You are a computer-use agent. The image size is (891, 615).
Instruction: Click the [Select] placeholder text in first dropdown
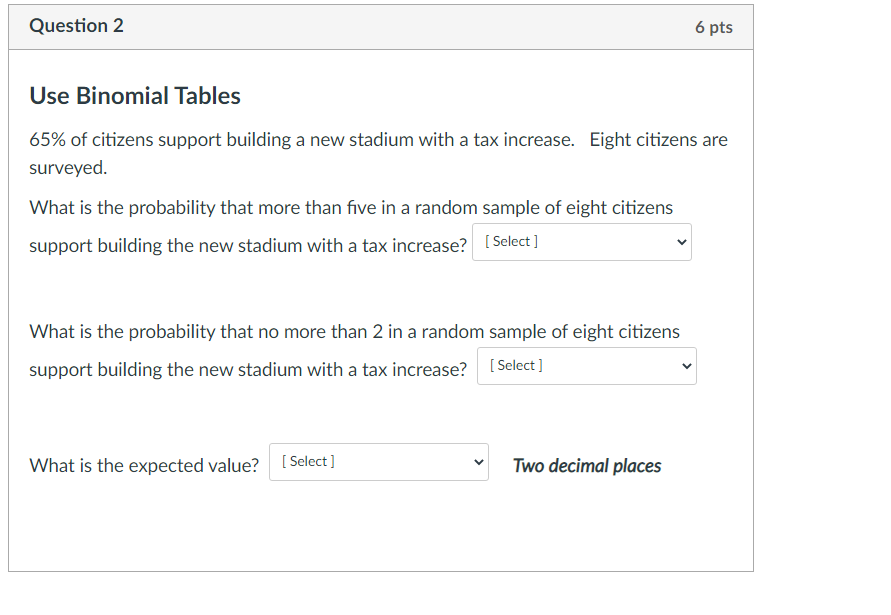(x=510, y=240)
